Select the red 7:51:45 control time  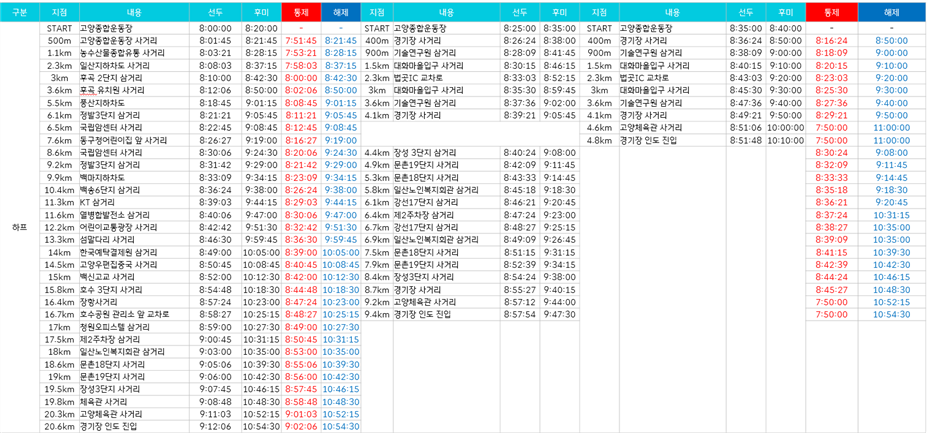(301, 40)
